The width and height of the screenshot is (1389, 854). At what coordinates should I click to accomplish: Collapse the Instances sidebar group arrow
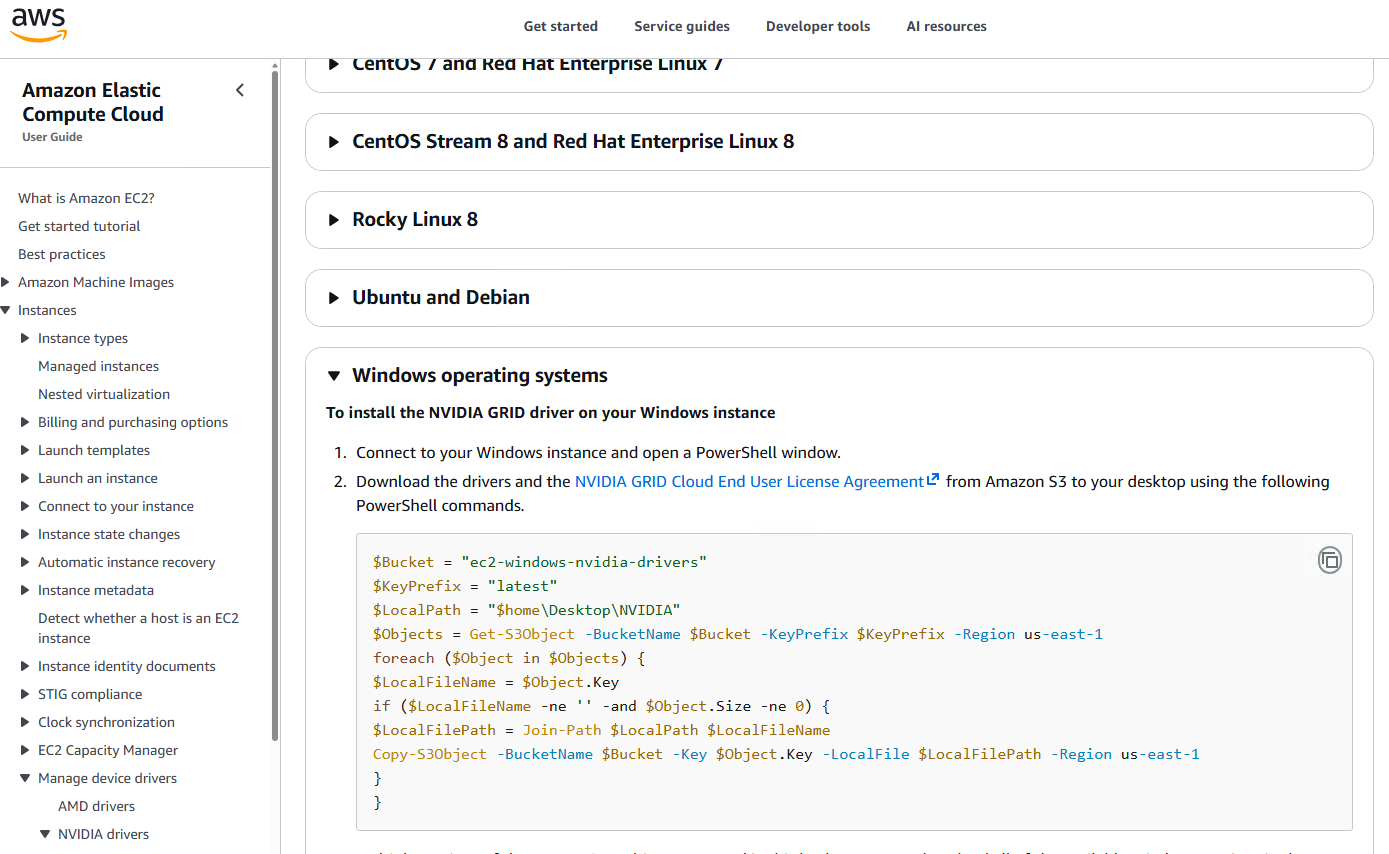point(6,311)
